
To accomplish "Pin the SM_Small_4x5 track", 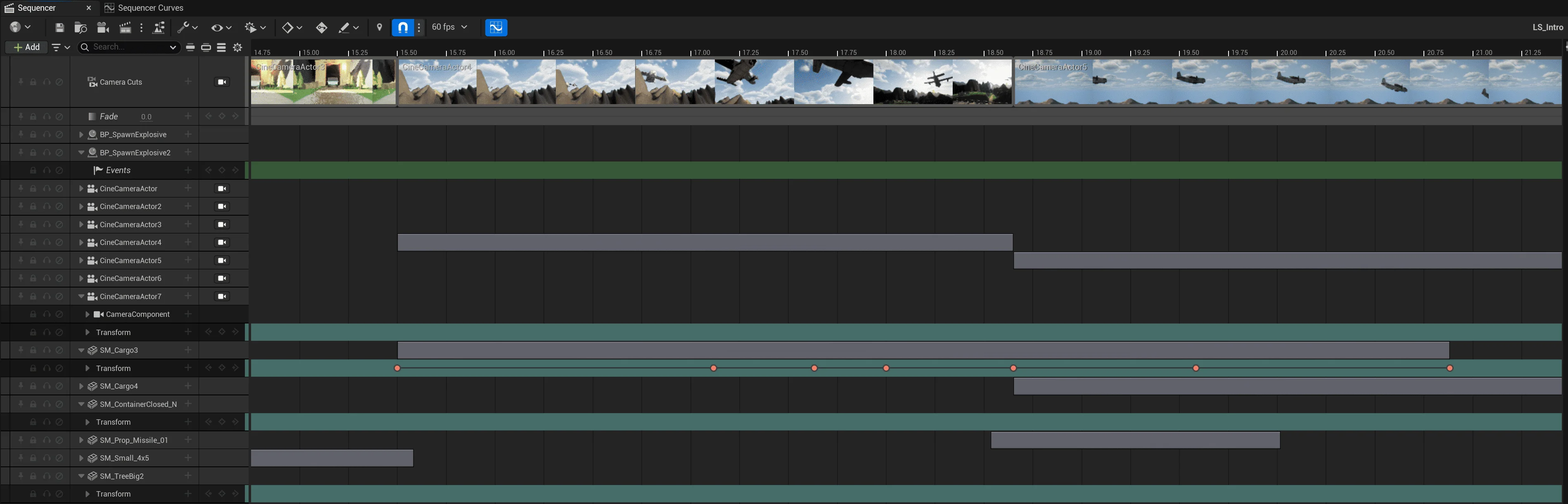I will coord(20,458).
